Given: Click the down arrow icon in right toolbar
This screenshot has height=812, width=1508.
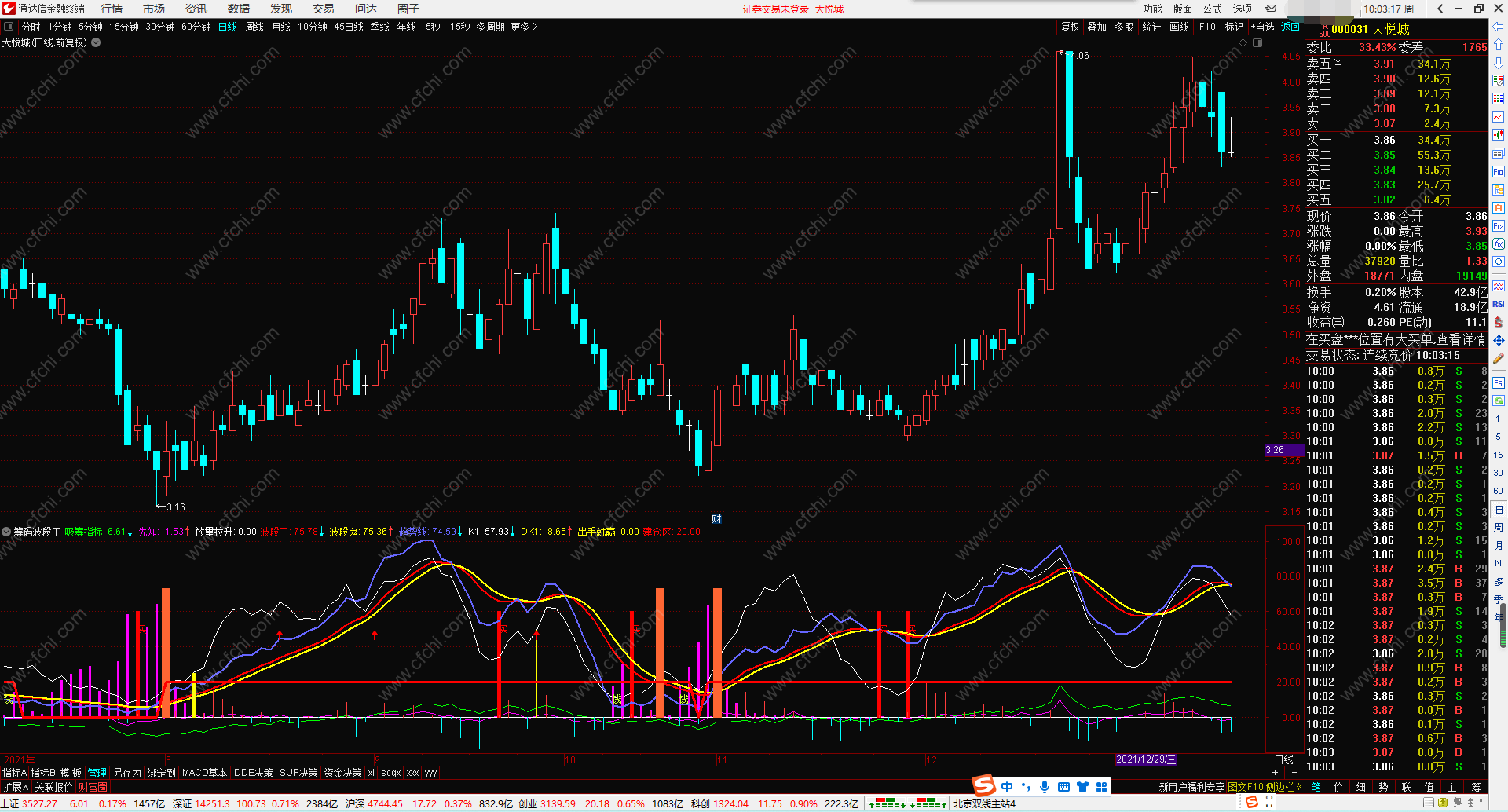Looking at the screenshot, I should (x=1499, y=63).
